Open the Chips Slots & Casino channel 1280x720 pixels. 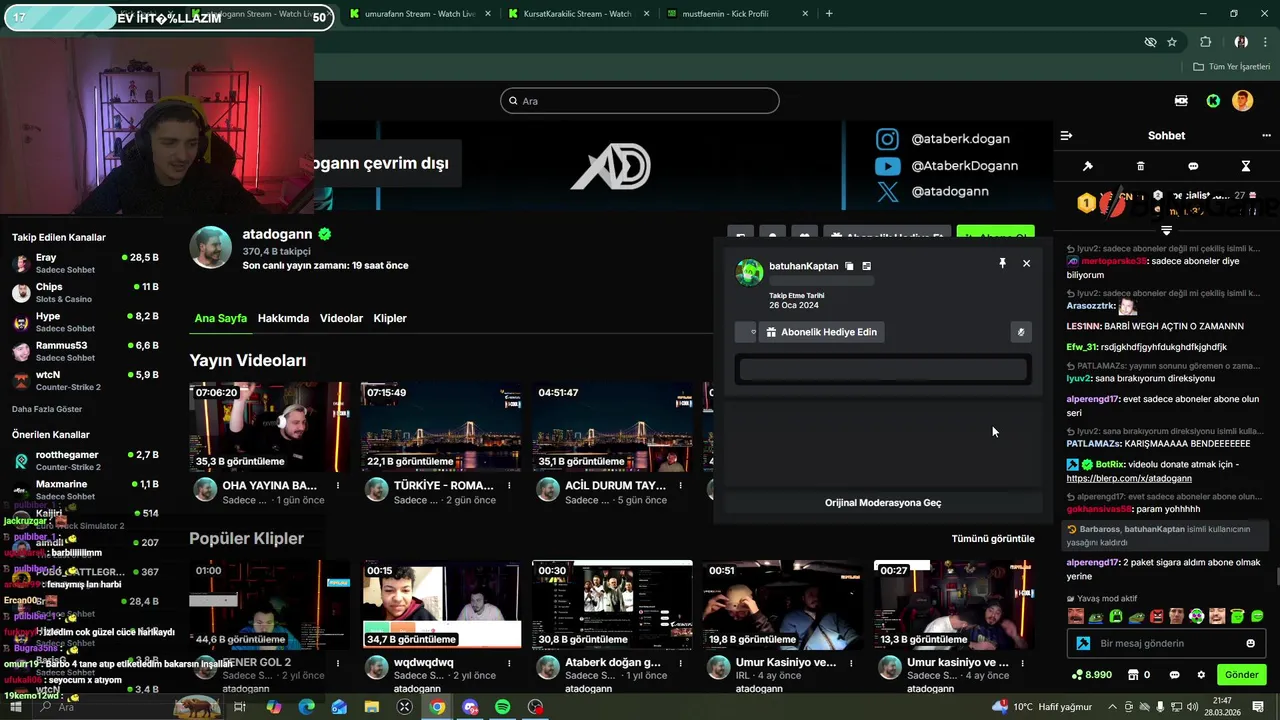[x=85, y=292]
